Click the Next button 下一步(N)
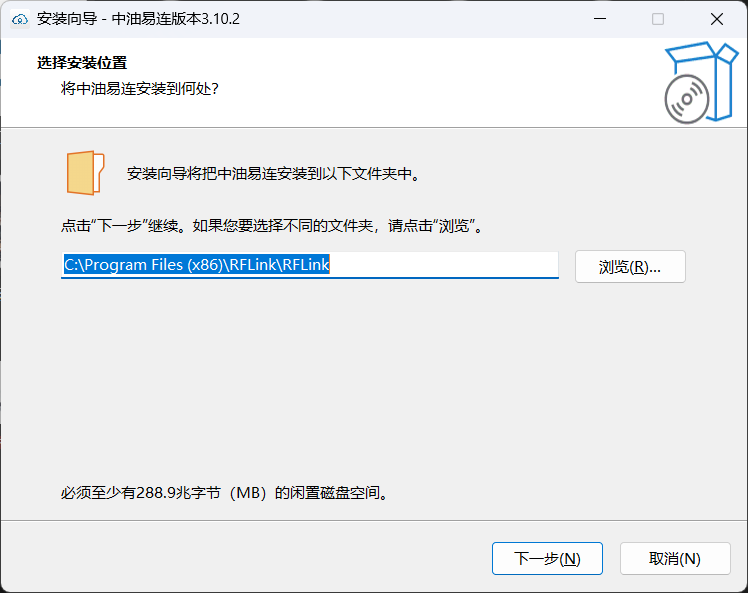This screenshot has height=593, width=748. tap(547, 558)
